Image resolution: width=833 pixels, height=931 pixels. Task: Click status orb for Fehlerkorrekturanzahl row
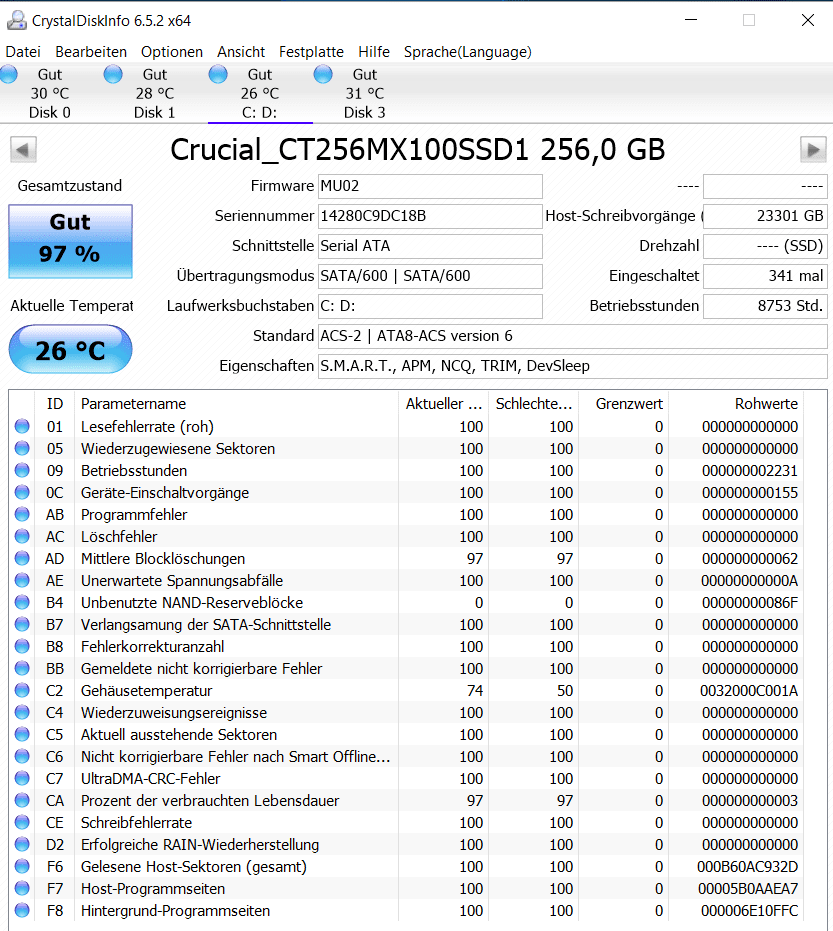pos(22,646)
